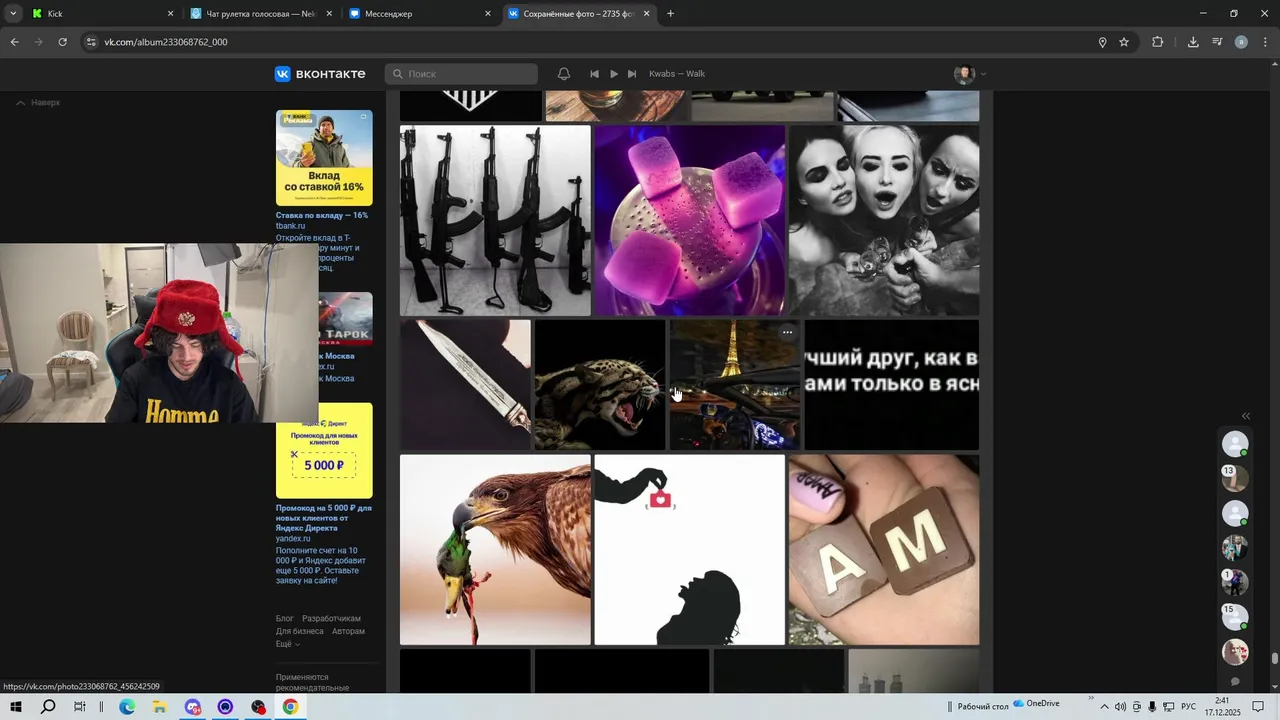Image resolution: width=1280 pixels, height=720 pixels.
Task: Open Windows Start menu
Action: click(x=15, y=707)
